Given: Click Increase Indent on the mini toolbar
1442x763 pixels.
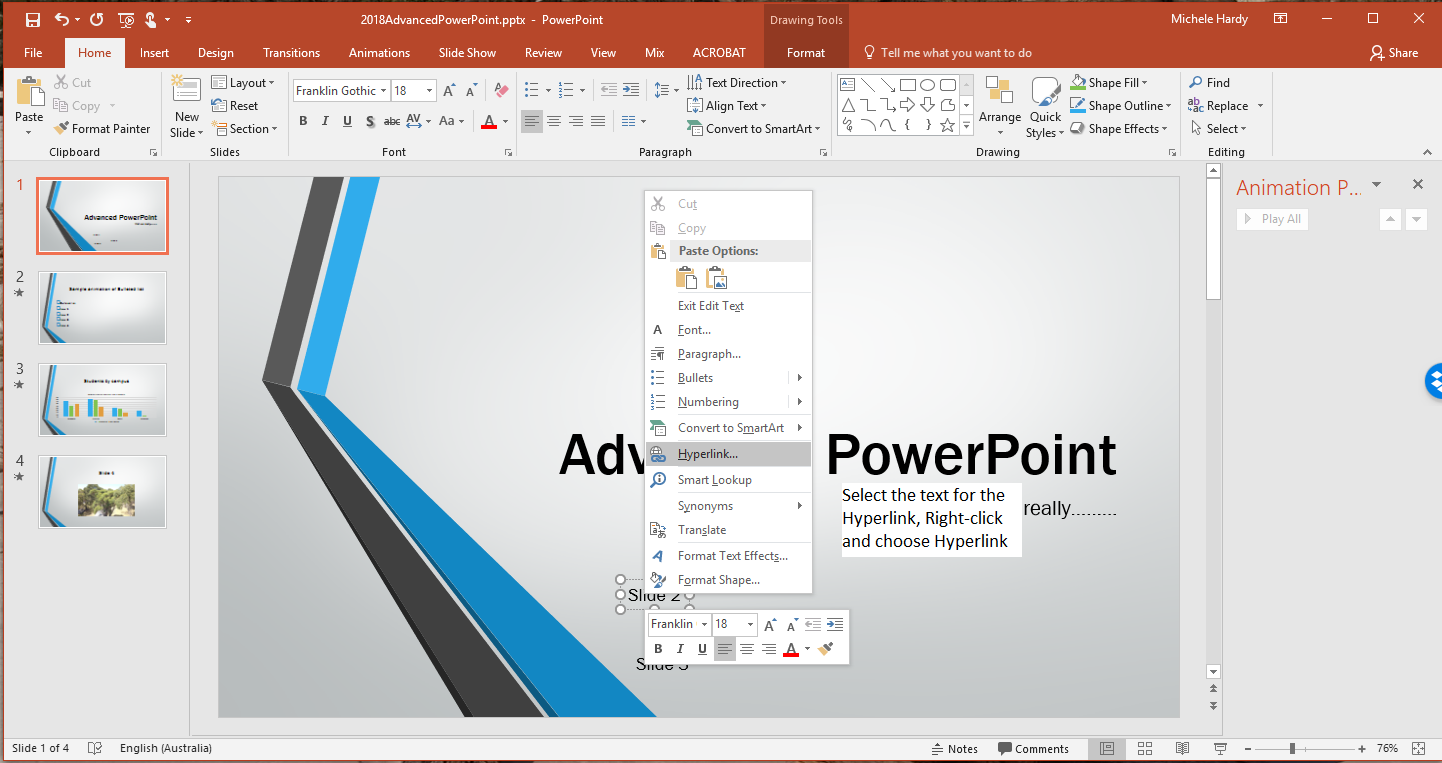Looking at the screenshot, I should click(835, 624).
